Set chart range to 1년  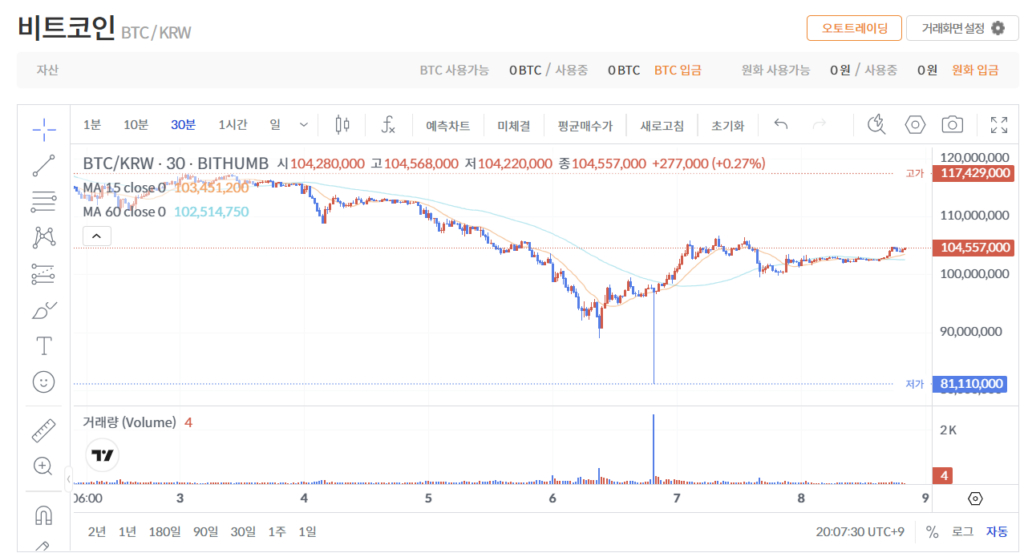[x=127, y=532]
